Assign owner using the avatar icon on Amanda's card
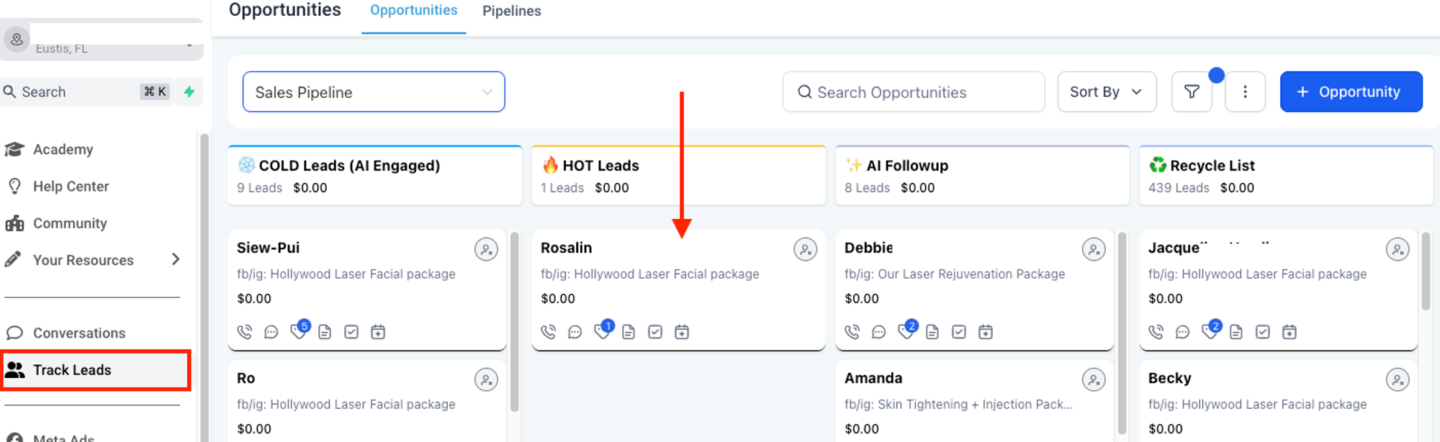The height and width of the screenshot is (442, 1440). coord(1094,380)
